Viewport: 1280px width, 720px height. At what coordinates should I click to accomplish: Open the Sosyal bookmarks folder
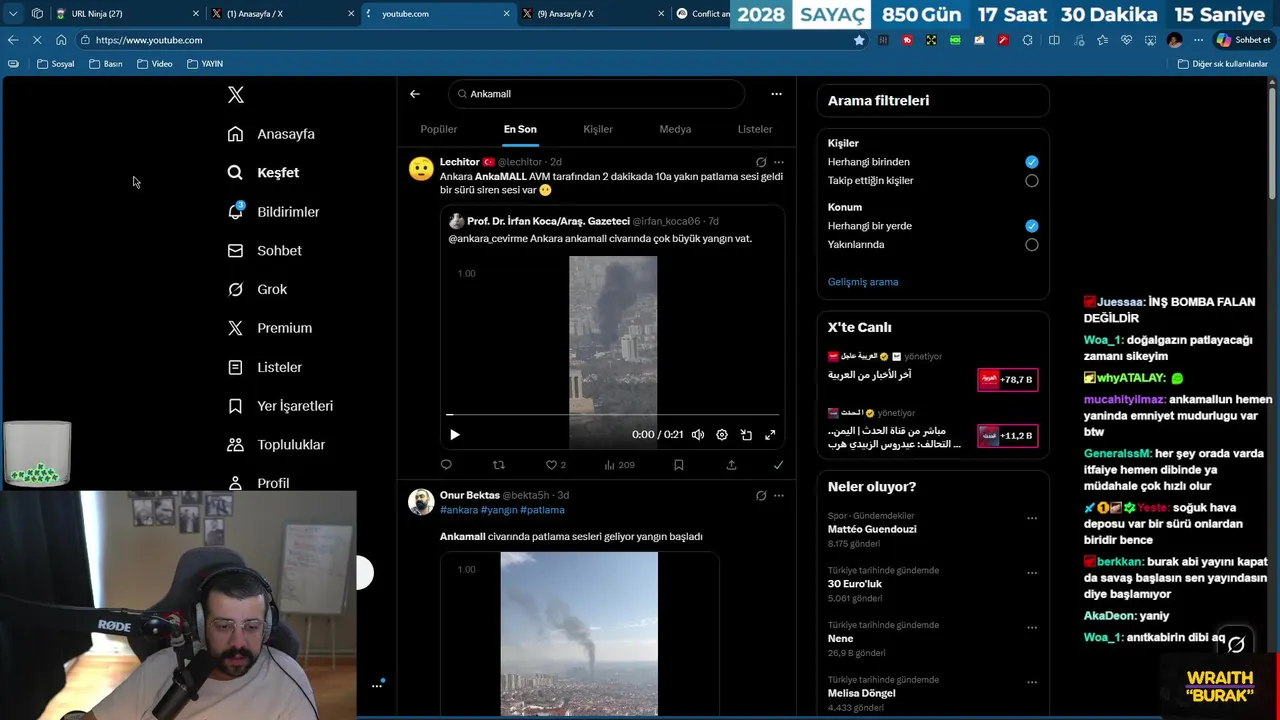(56, 64)
